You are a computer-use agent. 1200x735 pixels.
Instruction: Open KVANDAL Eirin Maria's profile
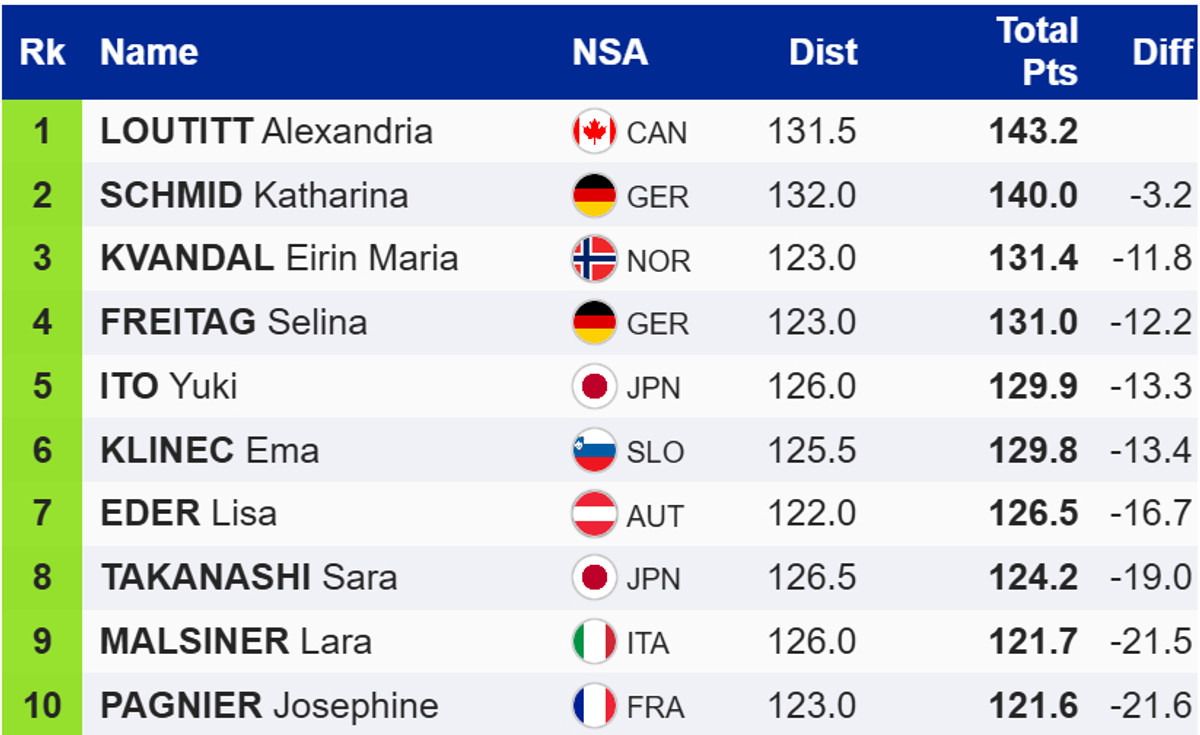tap(279, 259)
